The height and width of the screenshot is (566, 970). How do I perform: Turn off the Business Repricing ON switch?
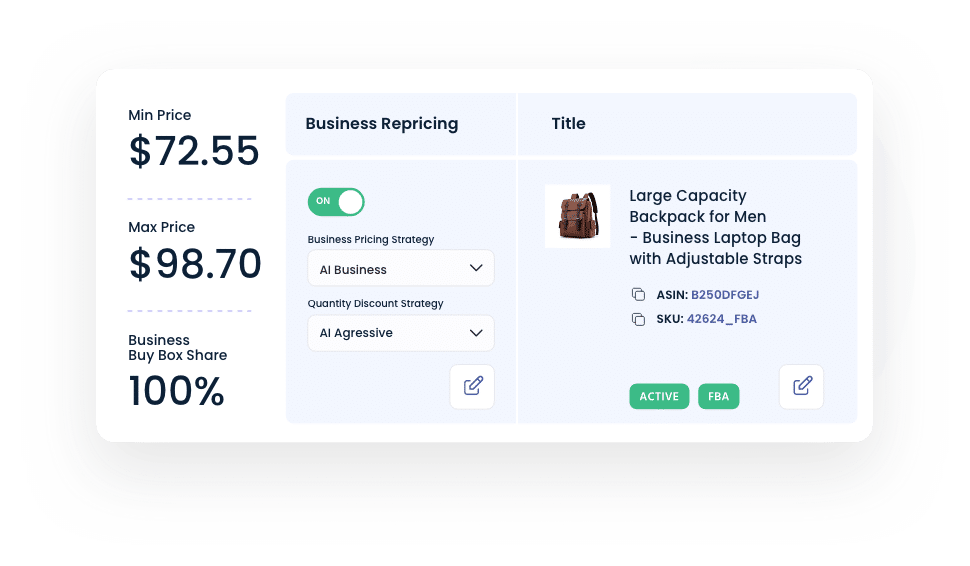pyautogui.click(x=336, y=202)
